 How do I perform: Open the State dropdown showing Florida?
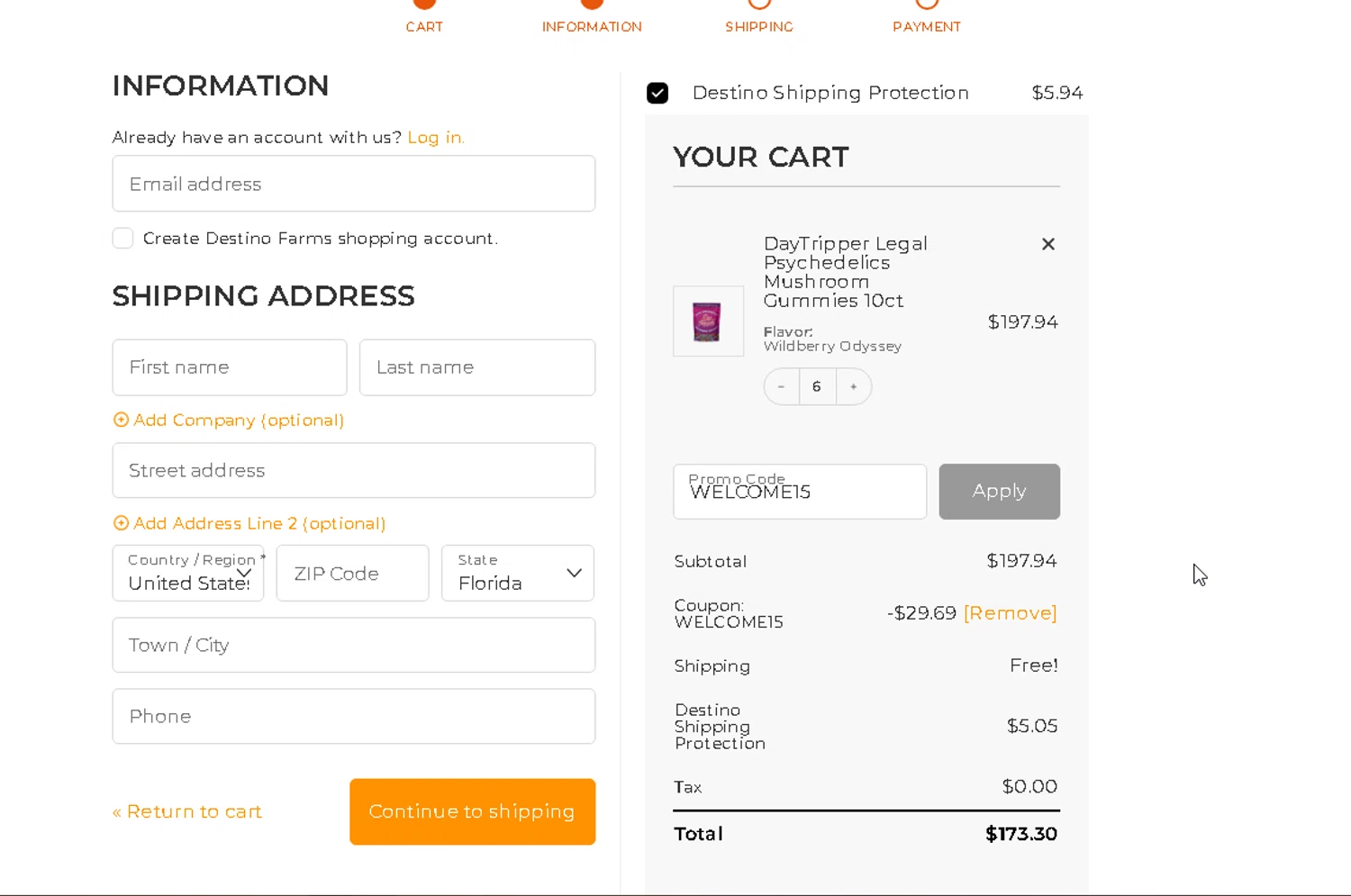[x=518, y=573]
